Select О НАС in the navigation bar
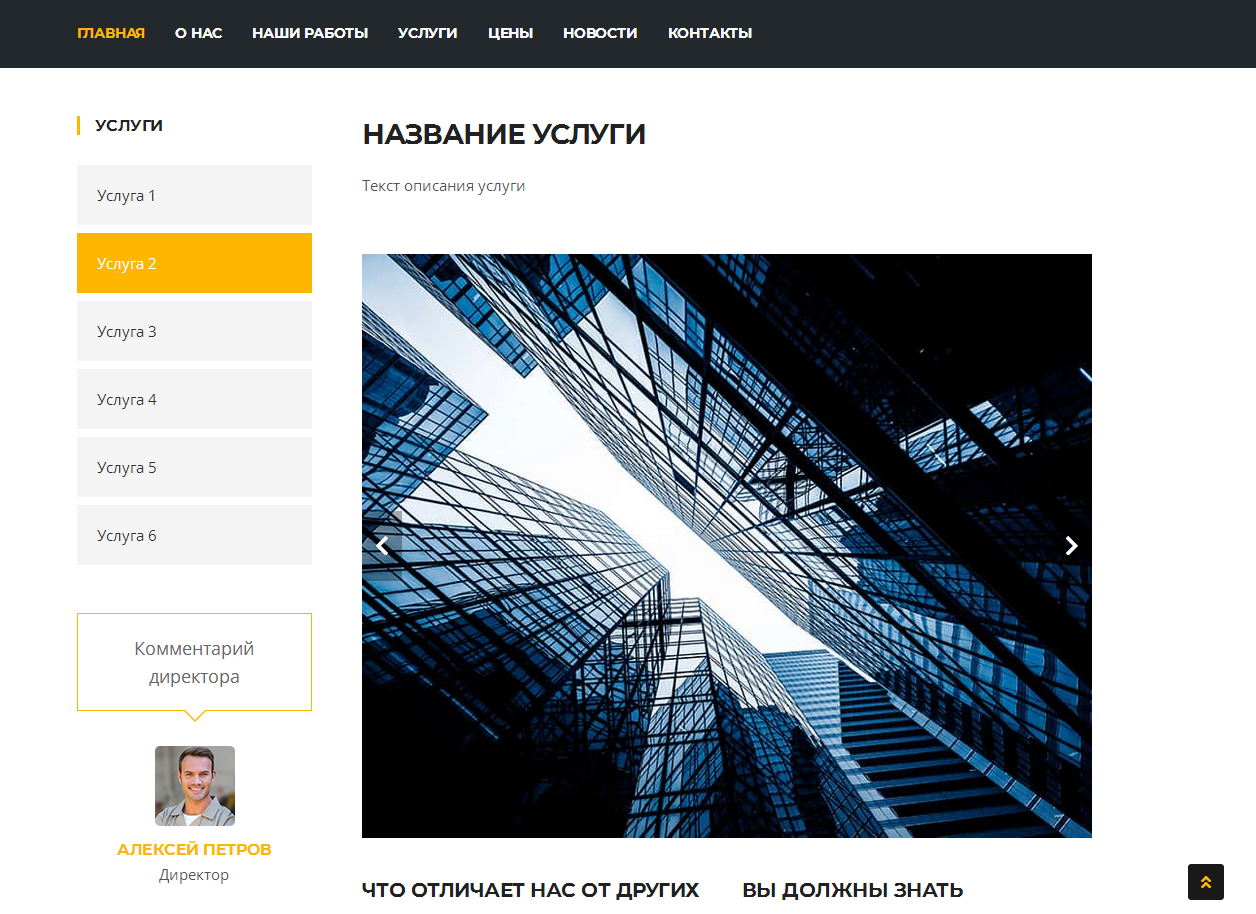Screen dimensions: 1256x914 point(198,32)
